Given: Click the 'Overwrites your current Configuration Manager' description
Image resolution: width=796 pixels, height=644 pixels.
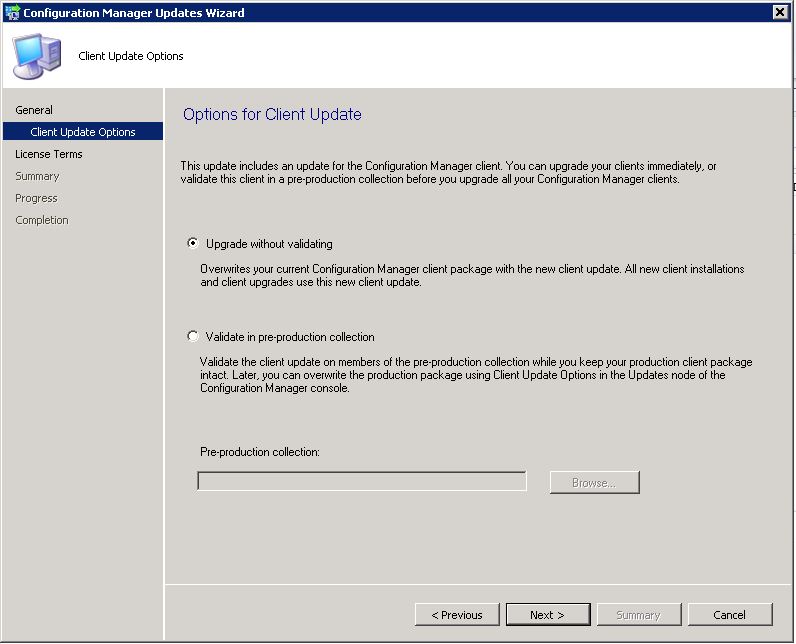Looking at the screenshot, I should pos(472,276).
